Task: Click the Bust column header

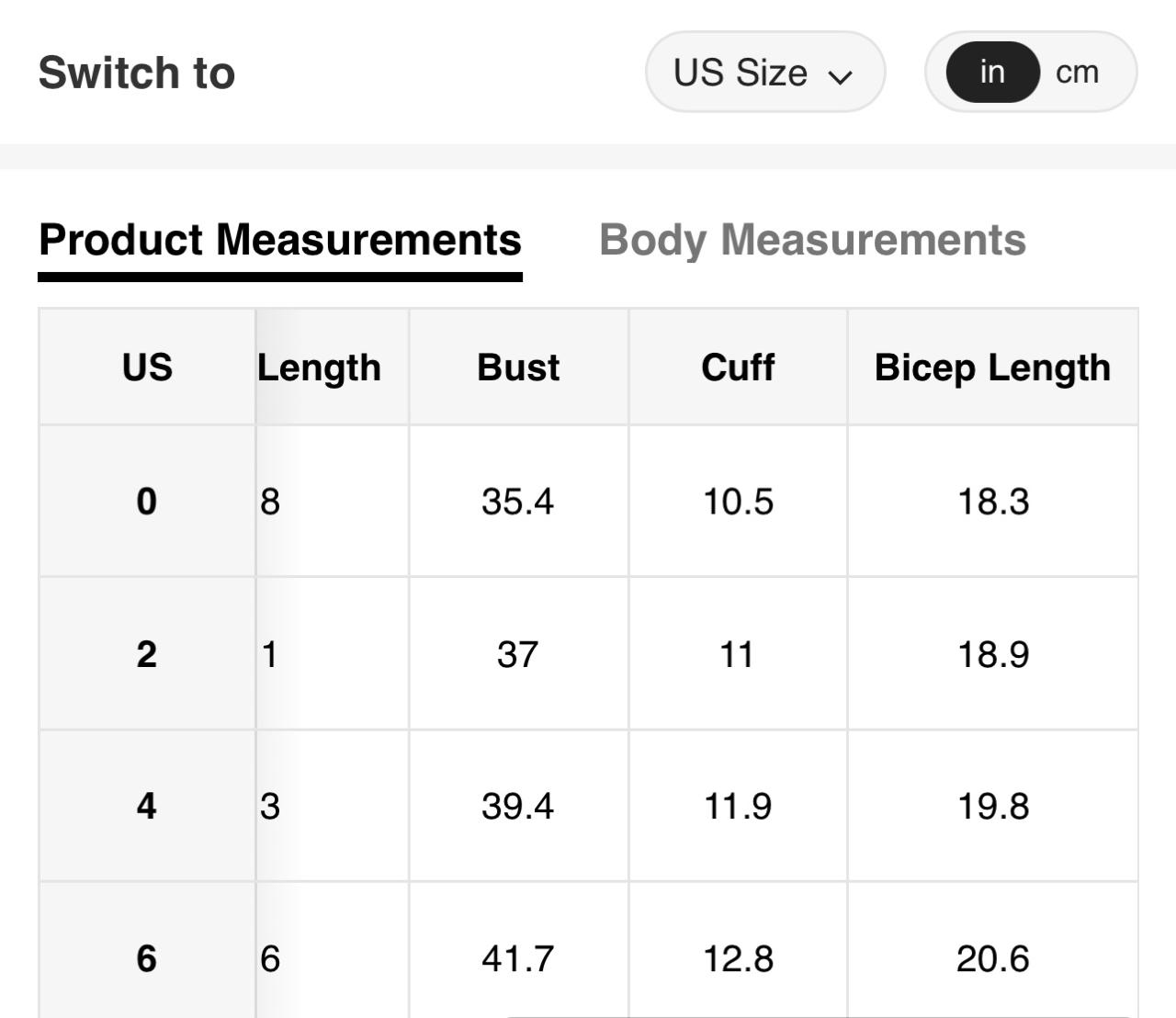Action: 518,368
